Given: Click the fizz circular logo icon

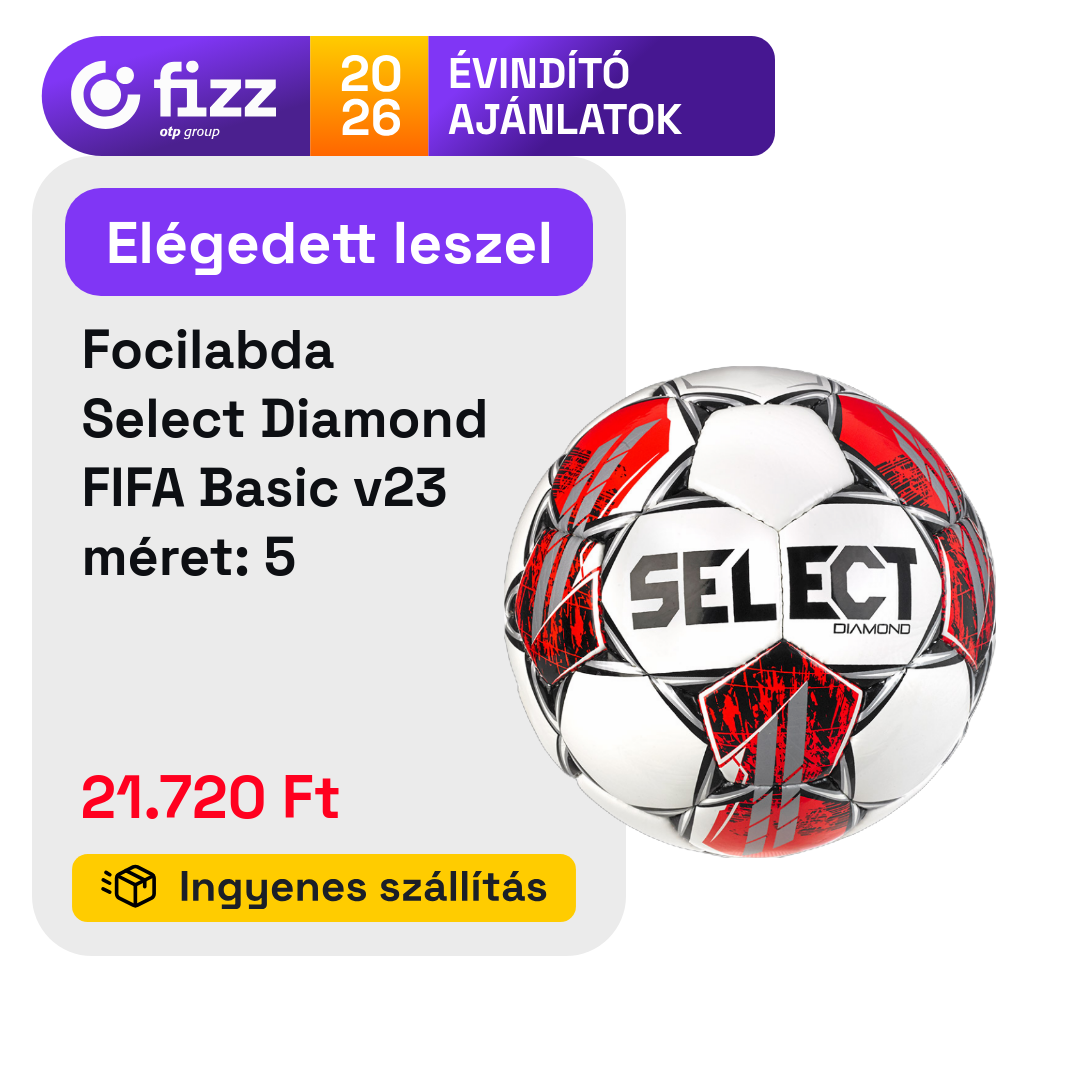Looking at the screenshot, I should [105, 95].
